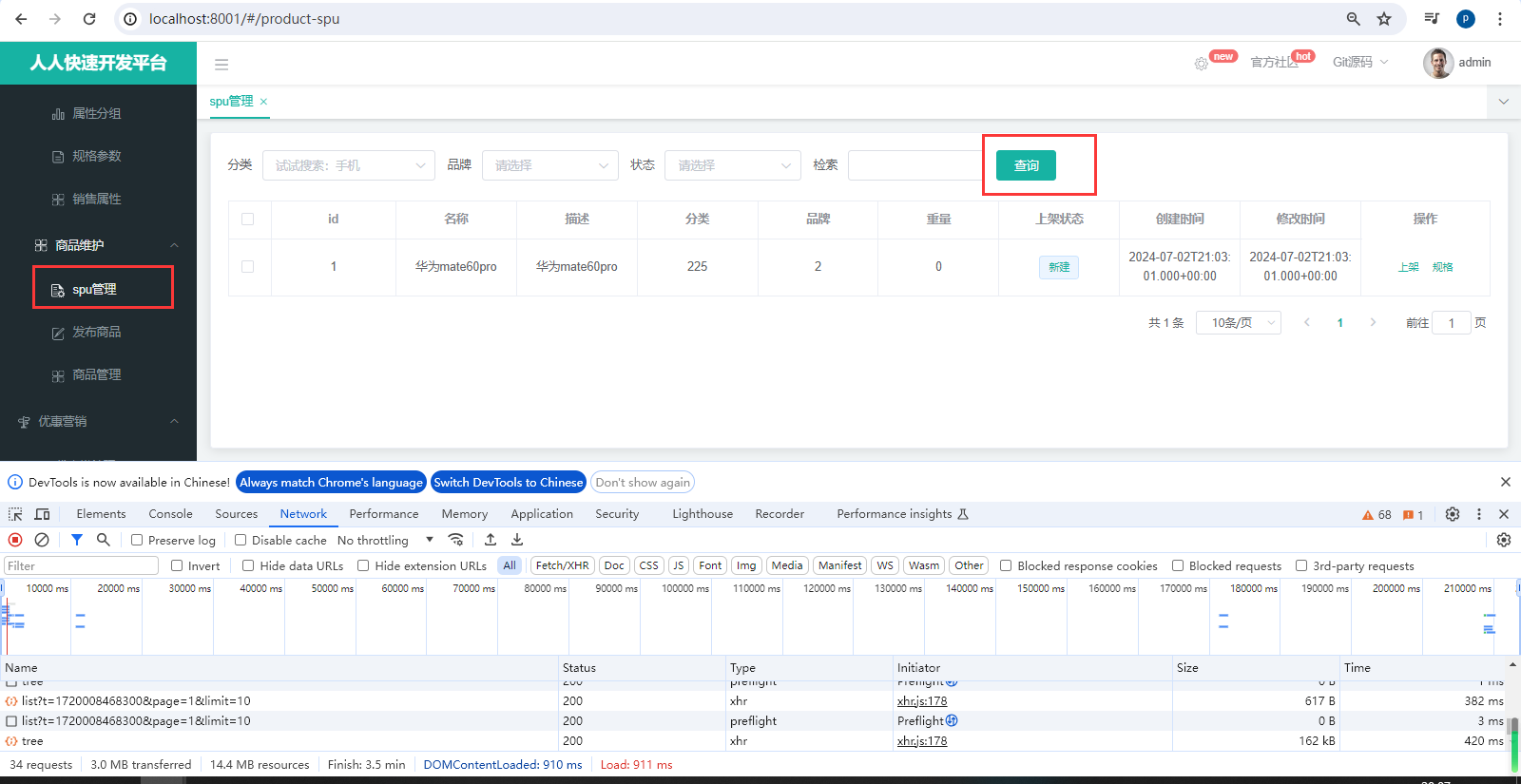The image size is (1521, 784).
Task: Open 10条/页 page size dropdown
Action: (1239, 323)
